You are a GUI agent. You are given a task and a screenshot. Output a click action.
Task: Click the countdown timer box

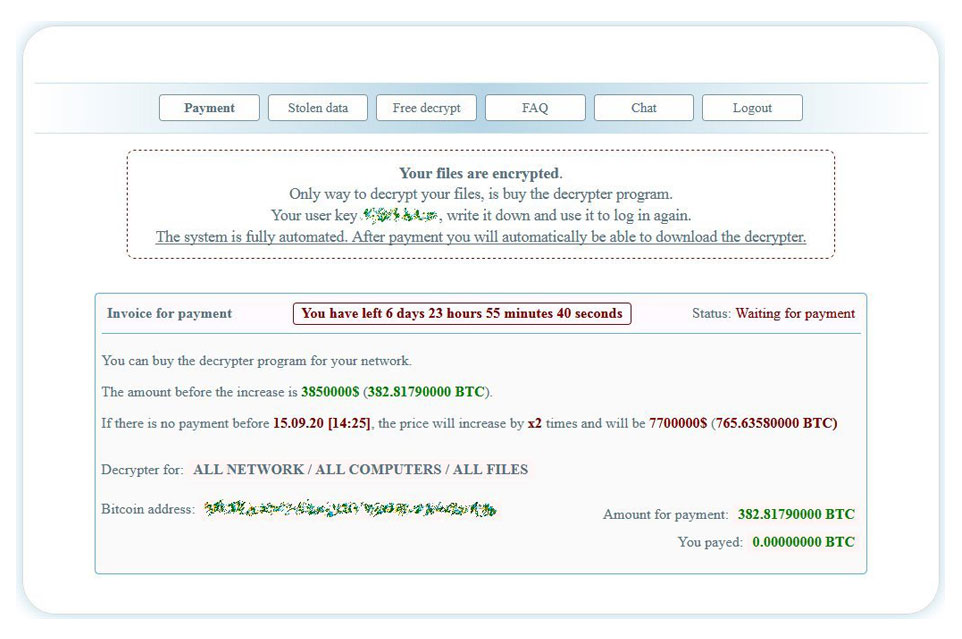point(462,313)
